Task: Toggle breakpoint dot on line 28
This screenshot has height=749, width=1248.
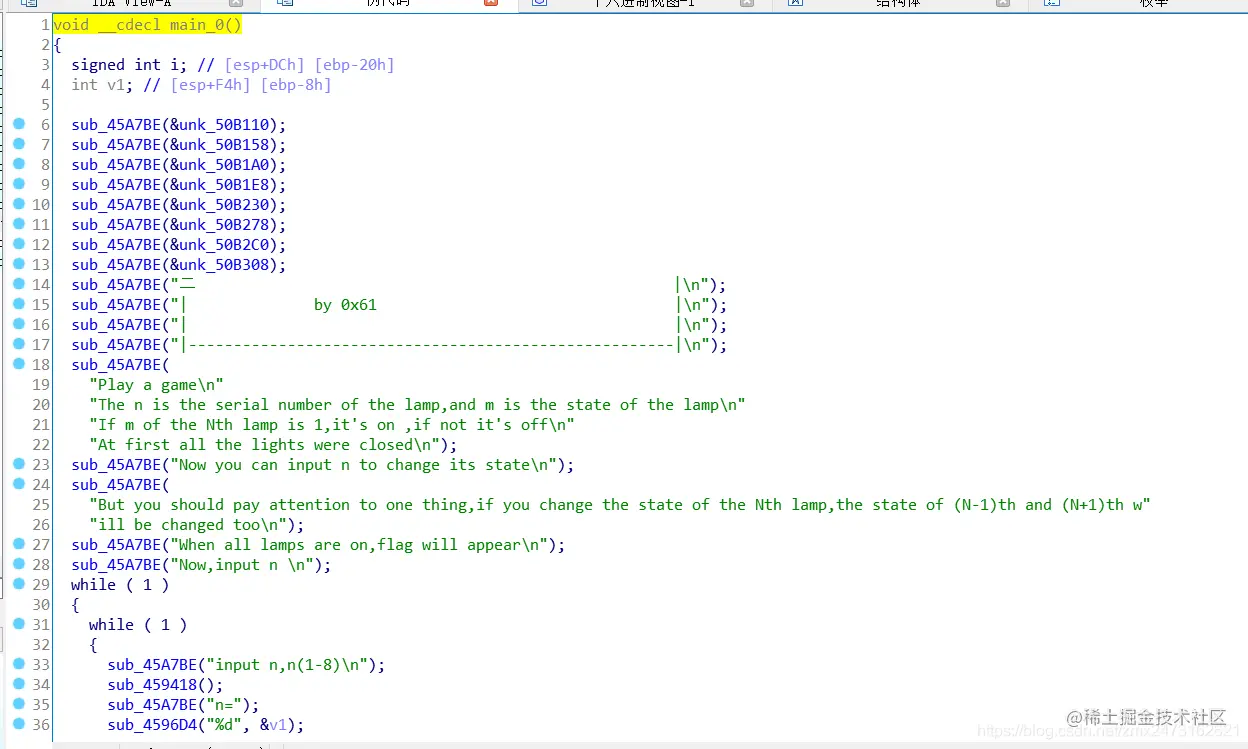Action: 18,564
